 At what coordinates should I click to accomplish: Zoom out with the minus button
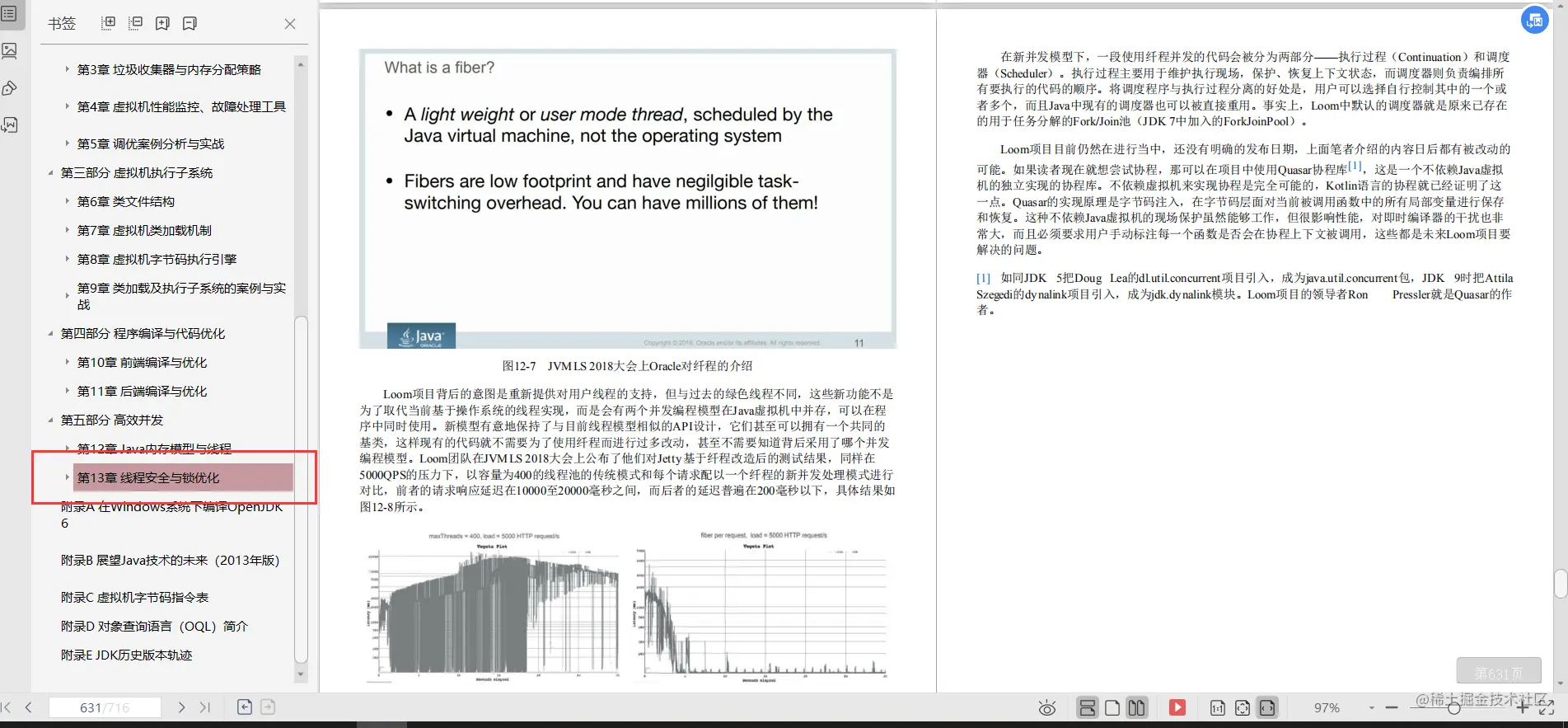1392,707
